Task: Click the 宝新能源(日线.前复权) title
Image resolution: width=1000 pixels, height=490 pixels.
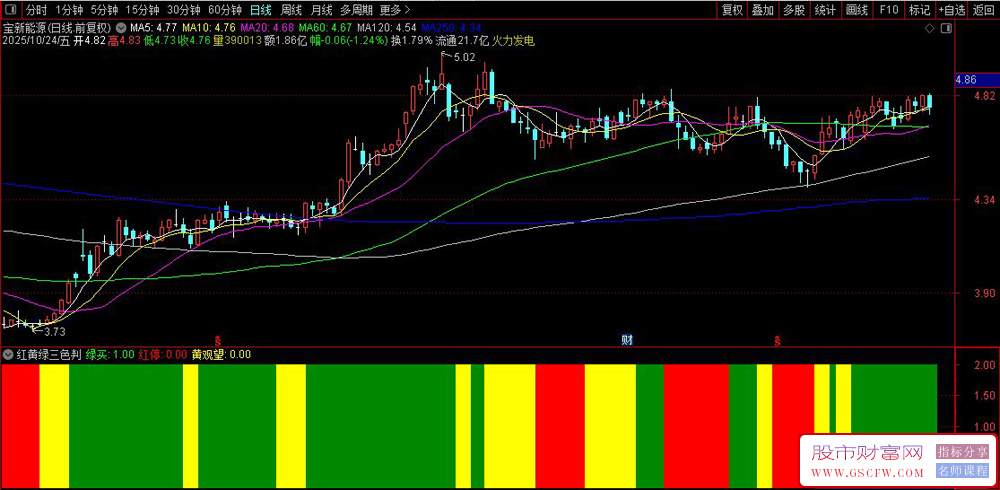Action: (x=57, y=28)
